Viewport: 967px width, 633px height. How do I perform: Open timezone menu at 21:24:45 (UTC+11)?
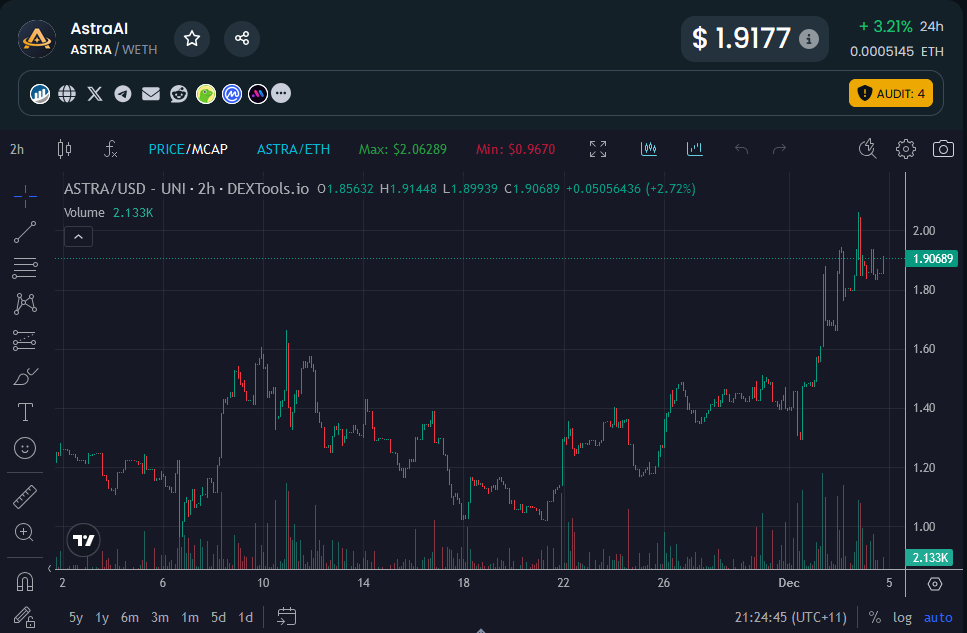[x=791, y=618]
